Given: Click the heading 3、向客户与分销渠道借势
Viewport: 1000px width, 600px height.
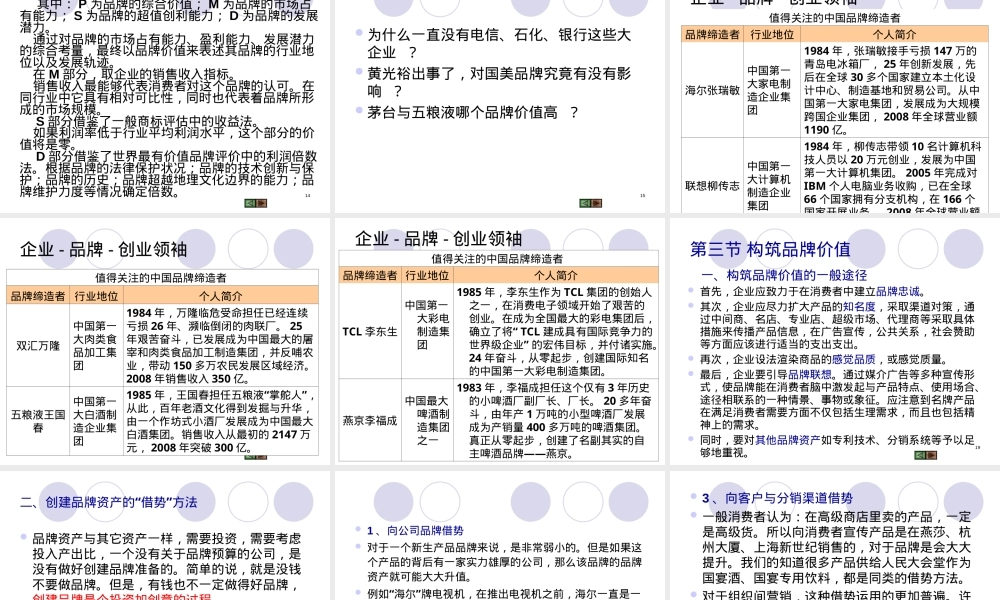Looking at the screenshot, I should (x=777, y=498).
